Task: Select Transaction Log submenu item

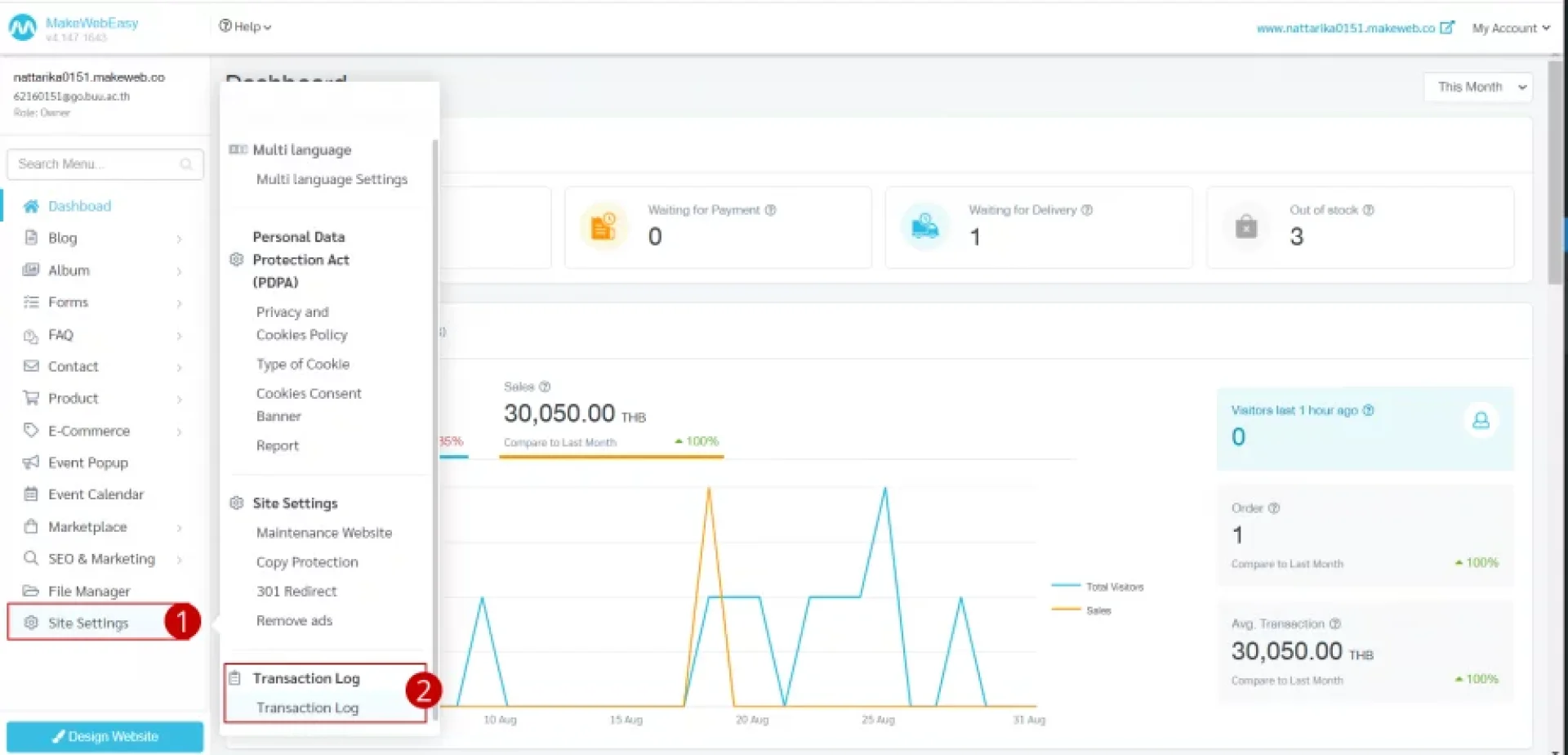Action: (307, 708)
